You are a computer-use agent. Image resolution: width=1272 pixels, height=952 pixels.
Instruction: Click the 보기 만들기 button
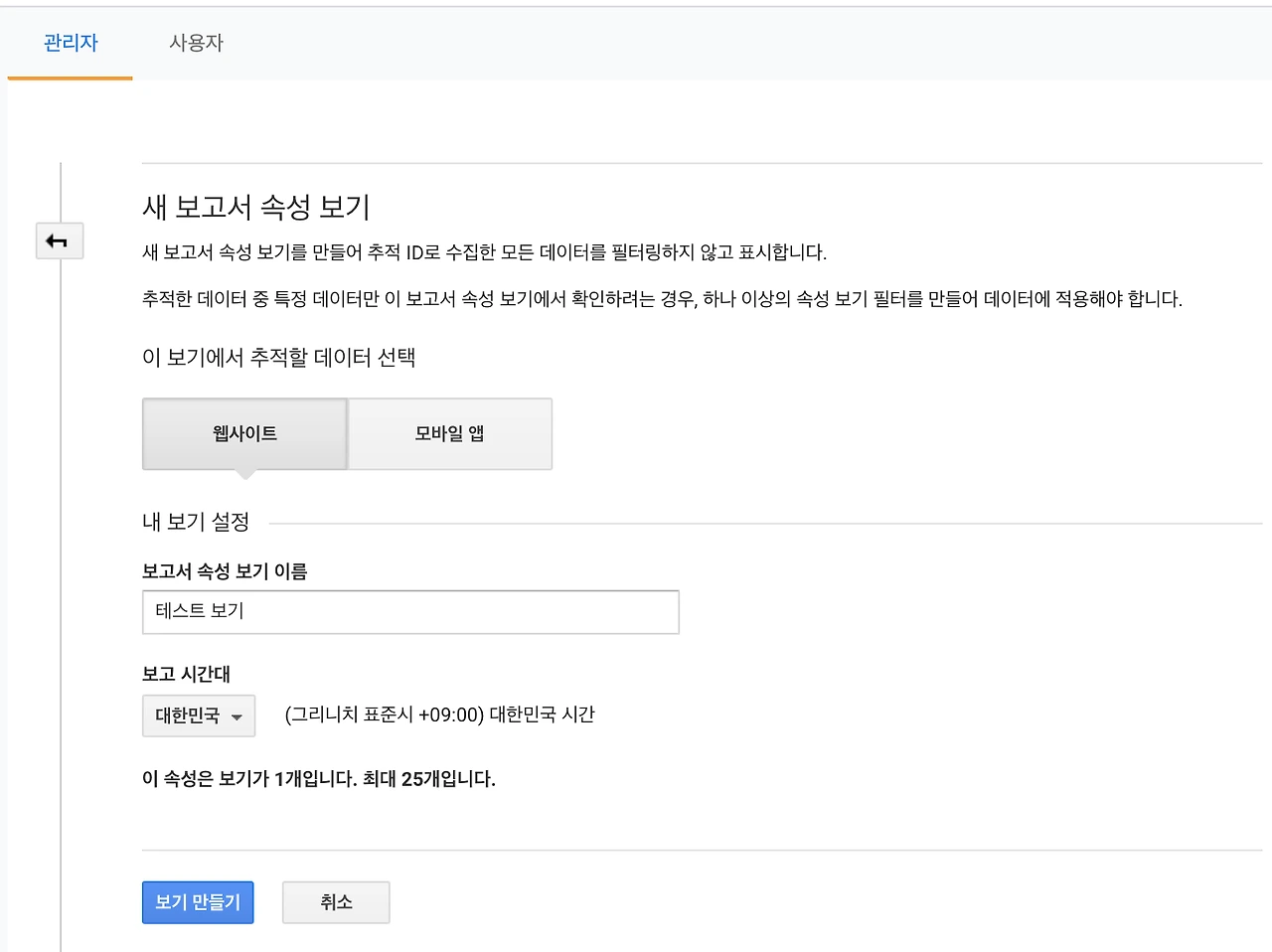(x=198, y=902)
